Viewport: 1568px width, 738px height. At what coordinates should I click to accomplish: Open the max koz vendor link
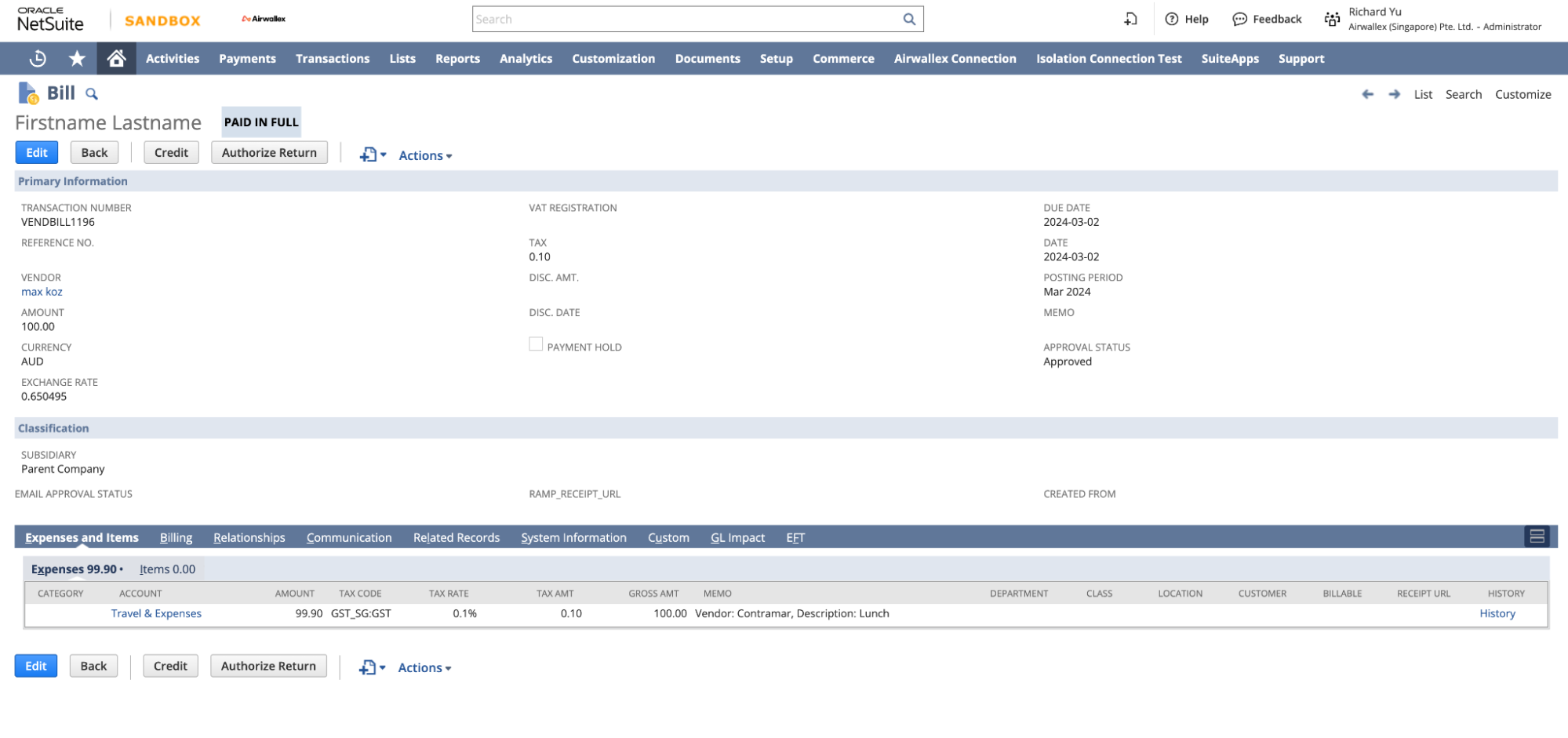(x=42, y=292)
